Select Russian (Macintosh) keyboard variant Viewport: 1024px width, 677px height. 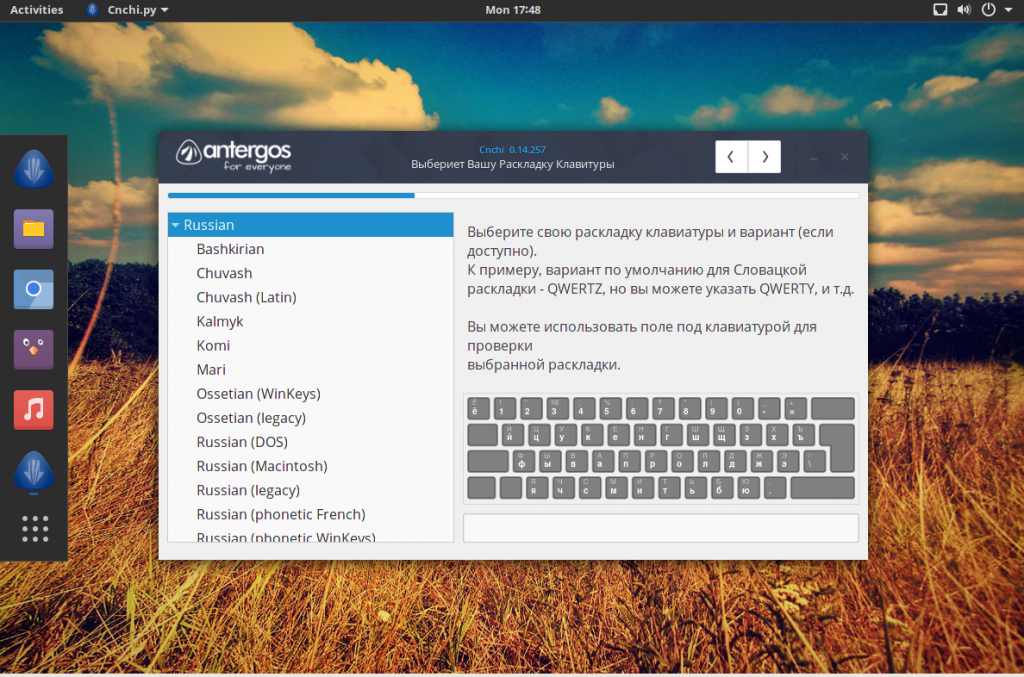tap(261, 466)
